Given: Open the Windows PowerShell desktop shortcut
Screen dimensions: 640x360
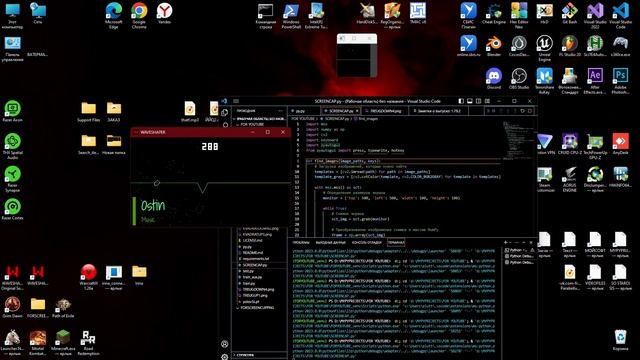Looking at the screenshot, I should pos(291,16).
